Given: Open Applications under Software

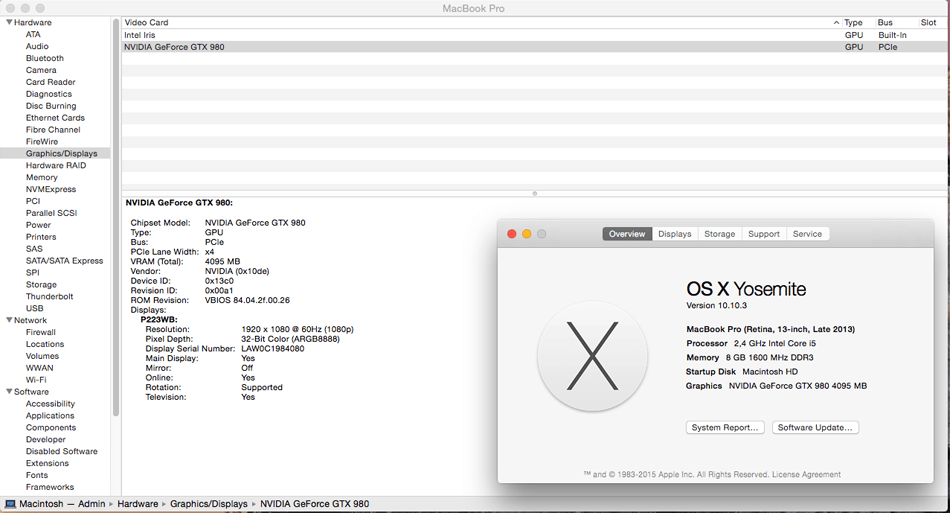Looking at the screenshot, I should (x=50, y=415).
